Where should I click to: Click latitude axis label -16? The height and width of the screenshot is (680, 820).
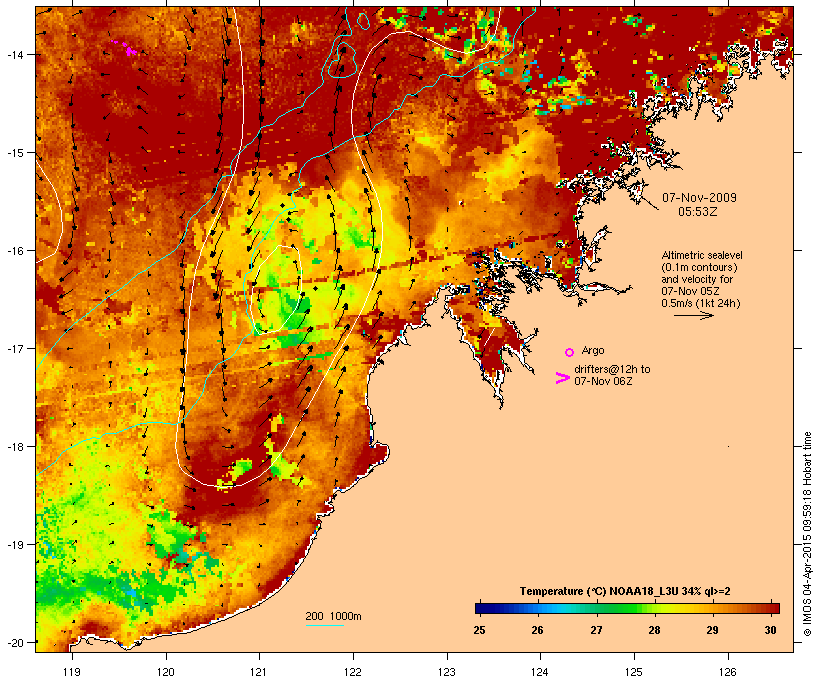click(14, 251)
